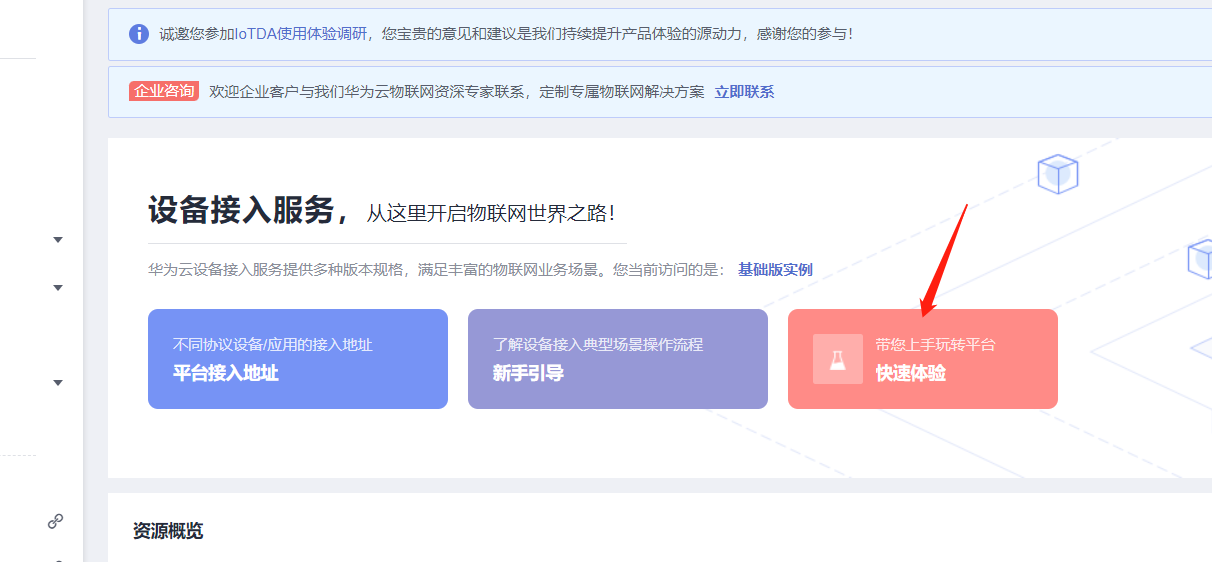
Task: Click the 设备接入服务 heading text
Action: (x=240, y=210)
